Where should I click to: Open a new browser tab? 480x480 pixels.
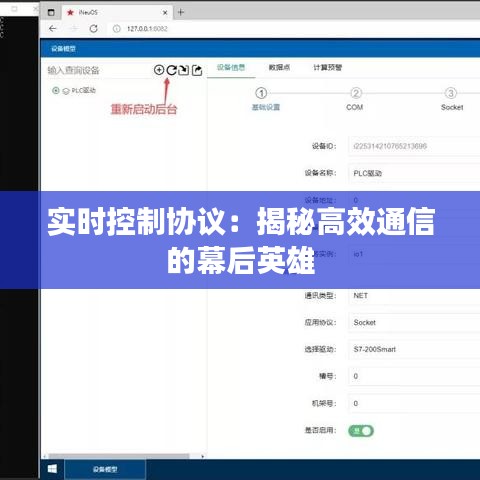181,12
